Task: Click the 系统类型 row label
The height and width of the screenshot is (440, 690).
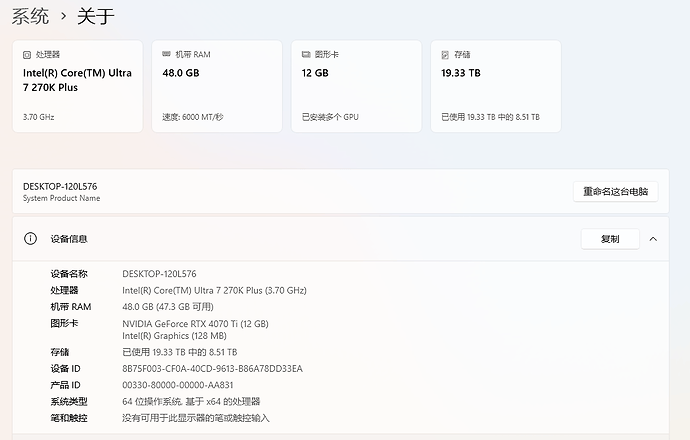Action: click(x=69, y=401)
